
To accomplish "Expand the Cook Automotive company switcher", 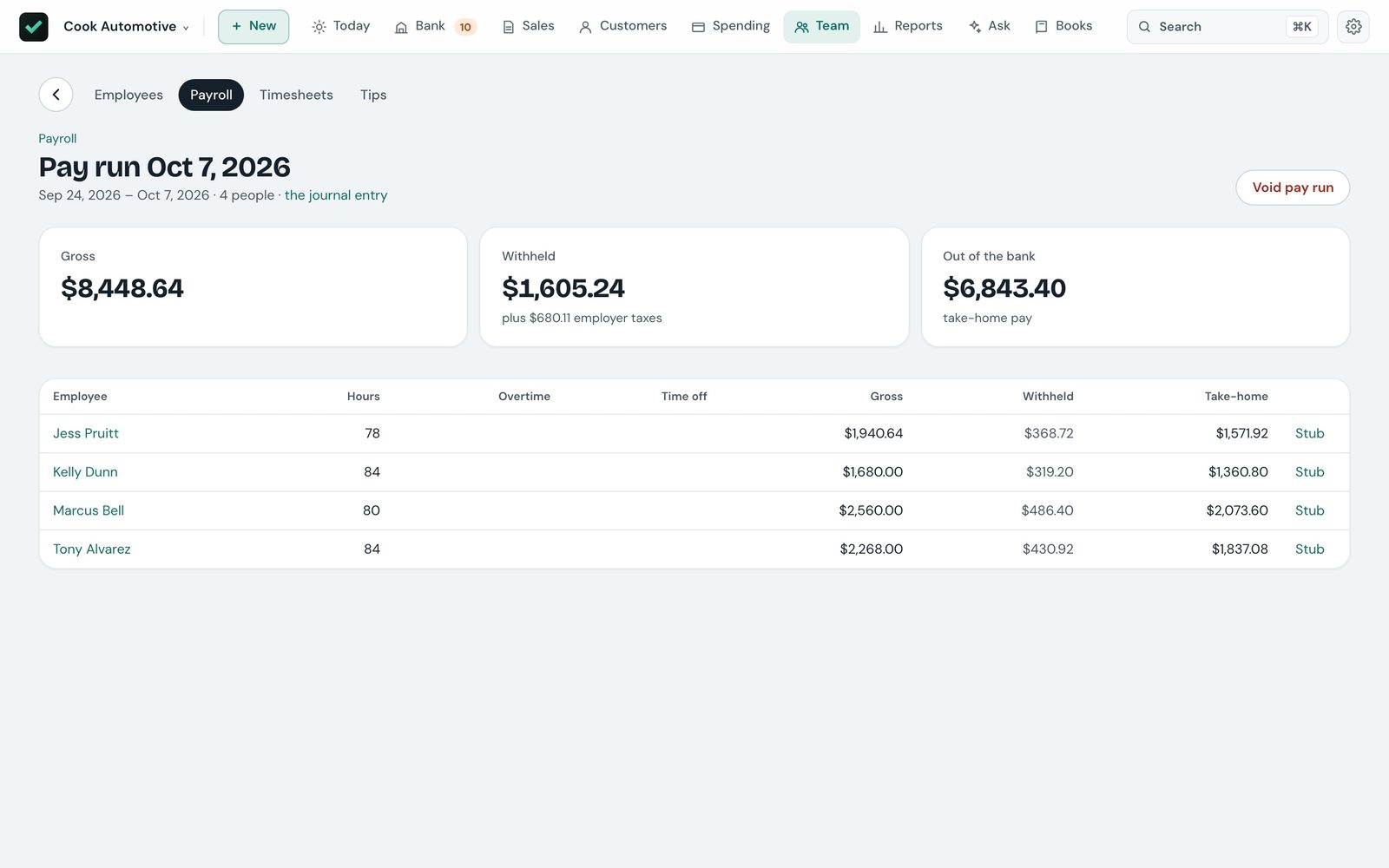I will pos(126,27).
